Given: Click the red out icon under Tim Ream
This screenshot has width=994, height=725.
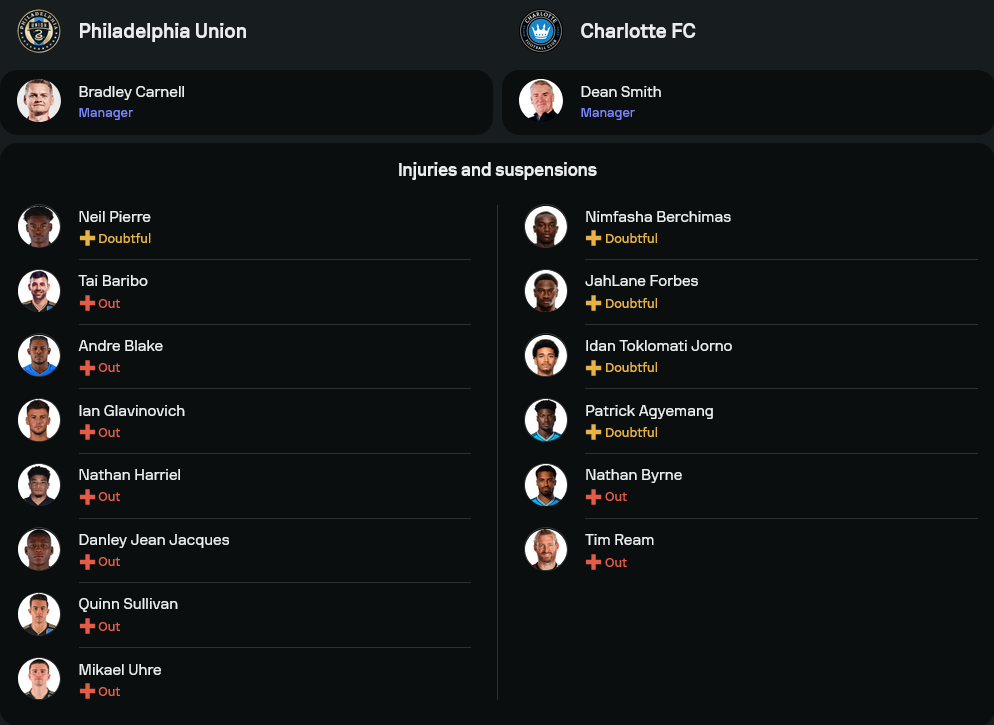Looking at the screenshot, I should click(593, 562).
